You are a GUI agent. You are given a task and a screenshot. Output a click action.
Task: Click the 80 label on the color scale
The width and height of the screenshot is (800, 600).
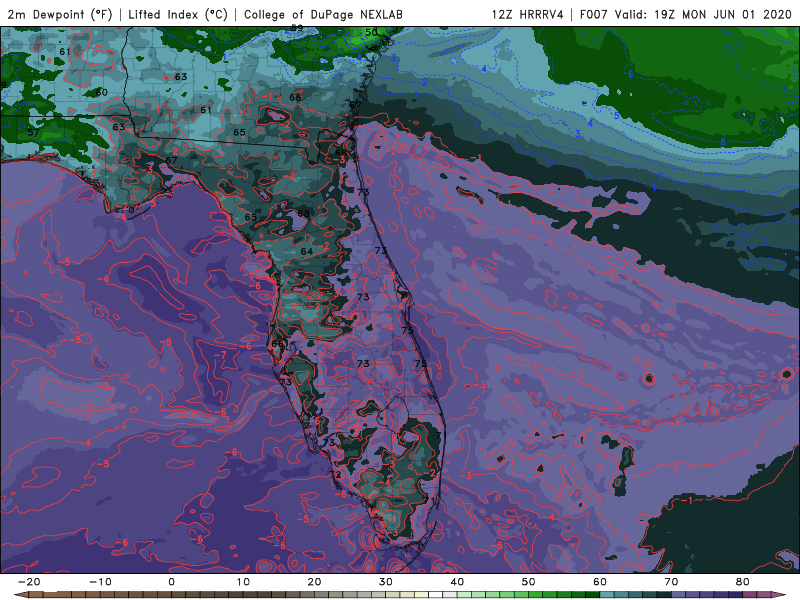pos(743,582)
